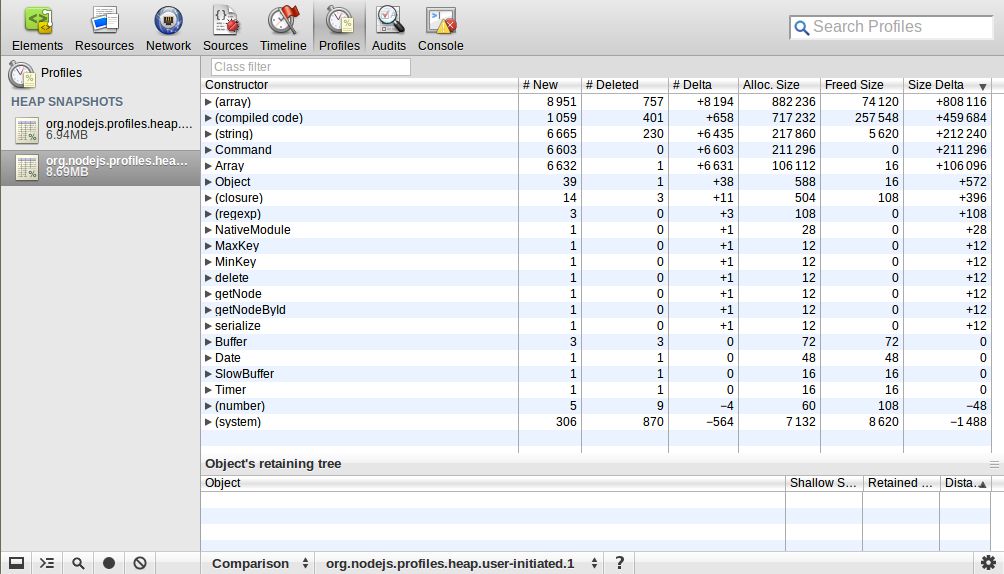Select the getNode row text
Screen dimensions: 1004x574
tap(238, 294)
